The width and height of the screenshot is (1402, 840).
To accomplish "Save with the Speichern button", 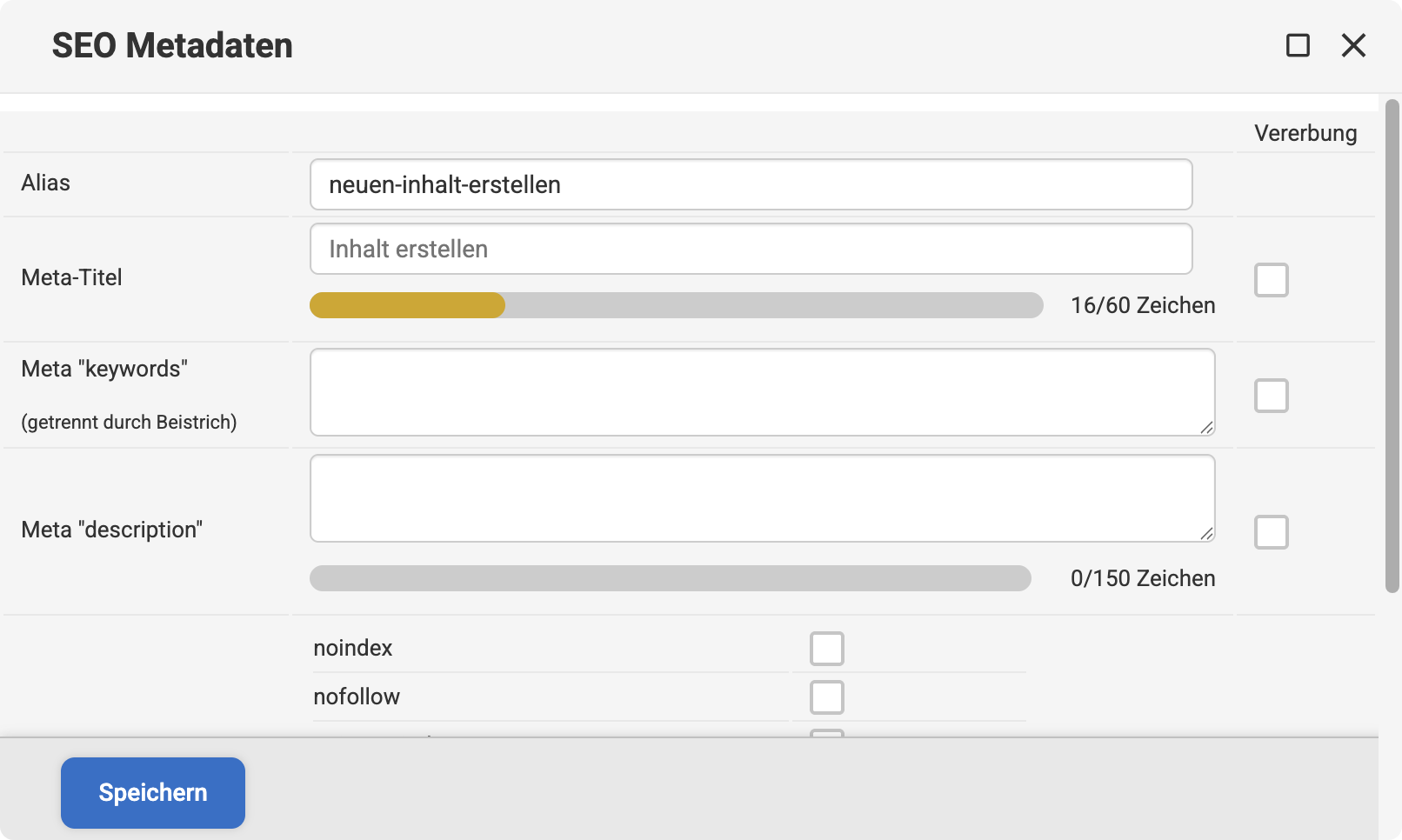I will click(x=153, y=793).
